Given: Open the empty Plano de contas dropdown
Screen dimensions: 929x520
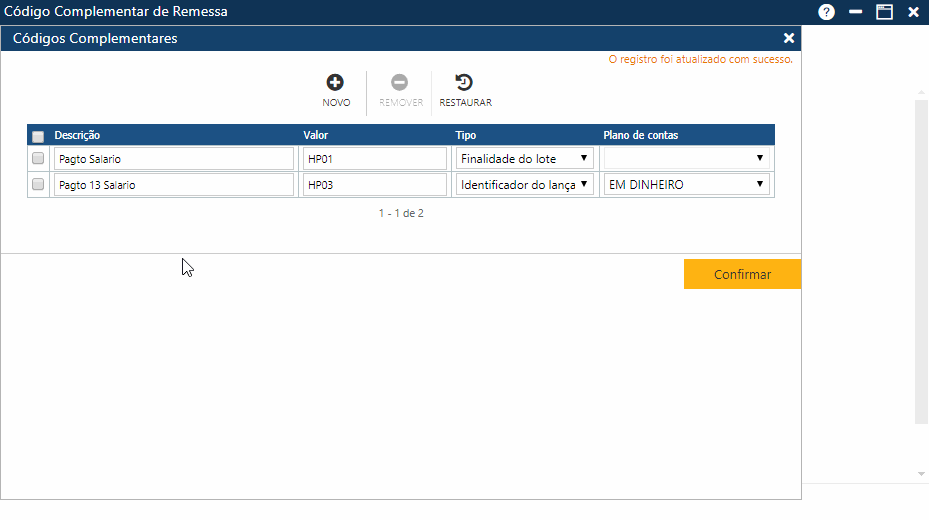Looking at the screenshot, I should (686, 159).
